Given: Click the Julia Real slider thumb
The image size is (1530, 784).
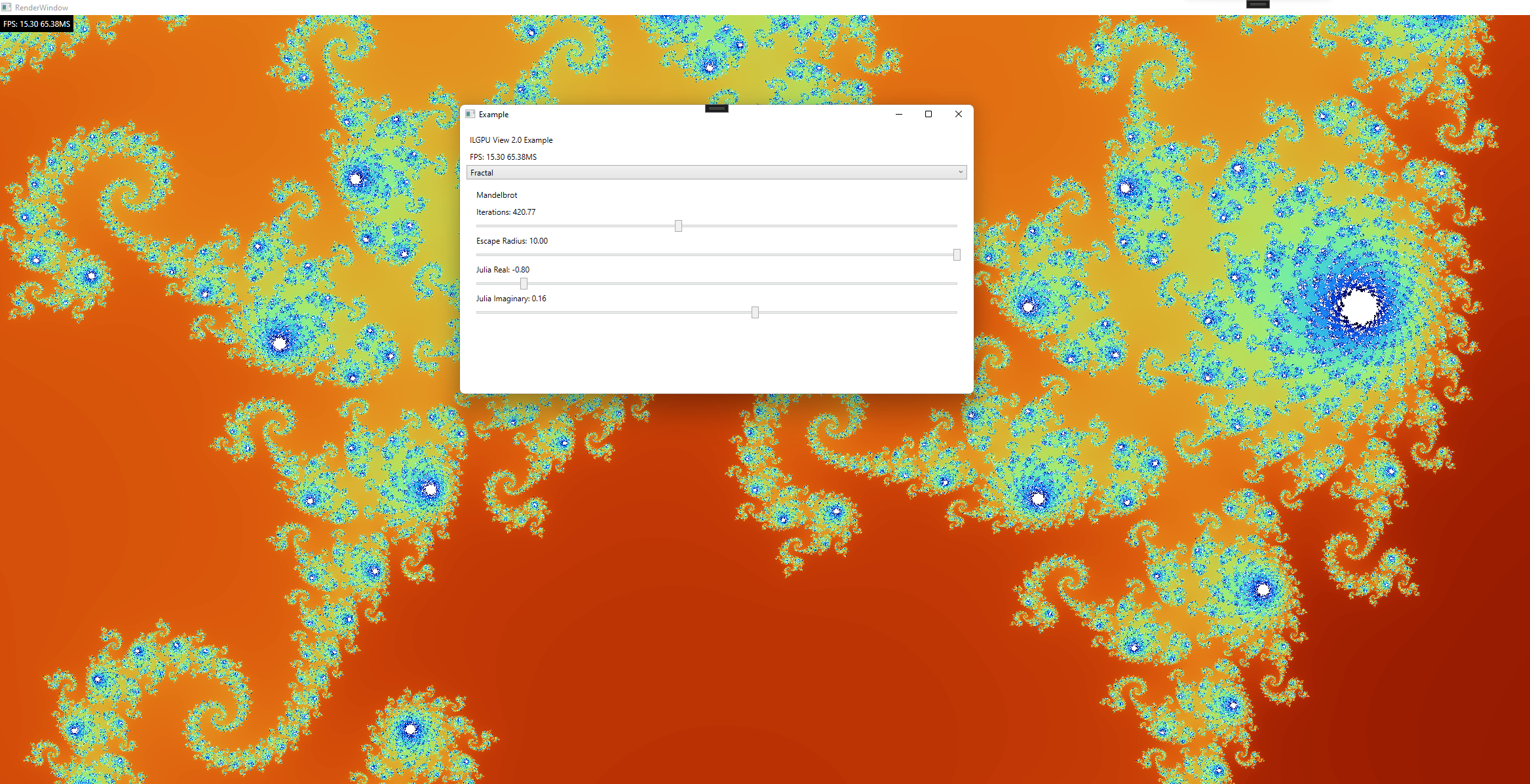Looking at the screenshot, I should pos(524,284).
